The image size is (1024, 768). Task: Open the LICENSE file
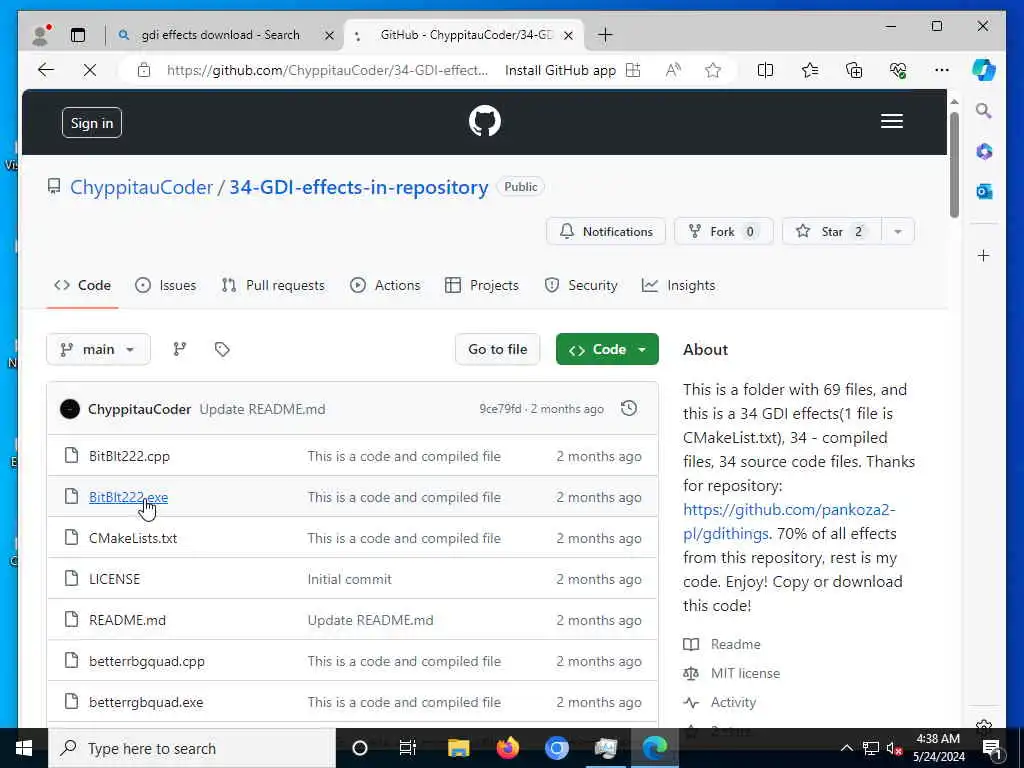click(114, 579)
